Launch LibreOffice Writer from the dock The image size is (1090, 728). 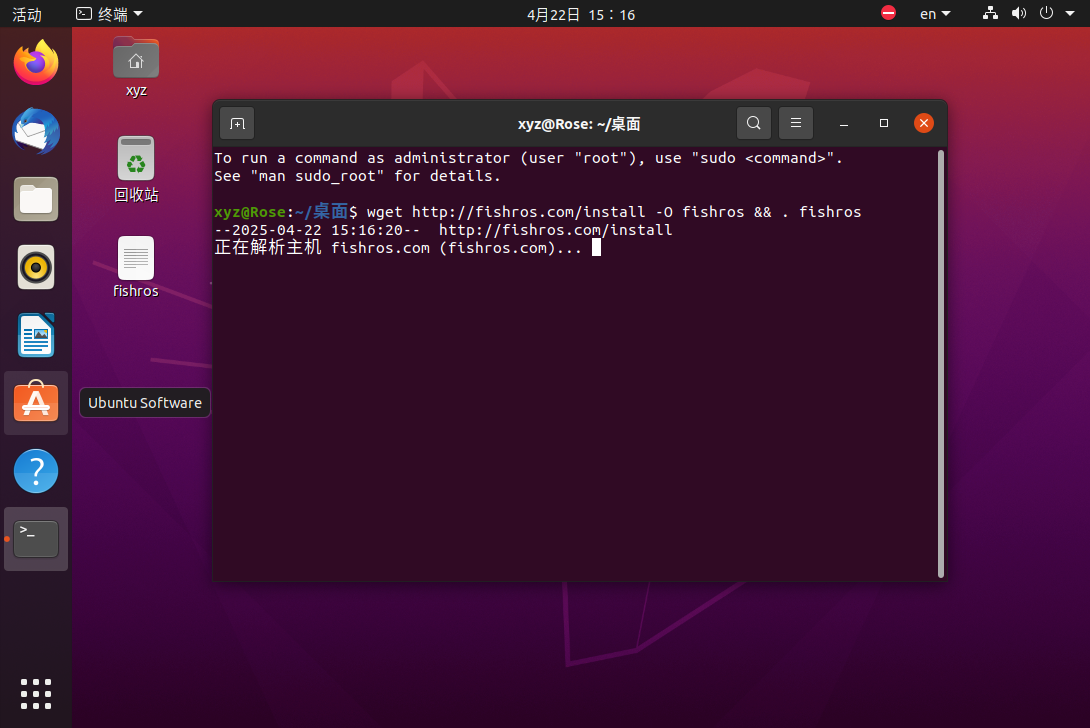point(36,335)
